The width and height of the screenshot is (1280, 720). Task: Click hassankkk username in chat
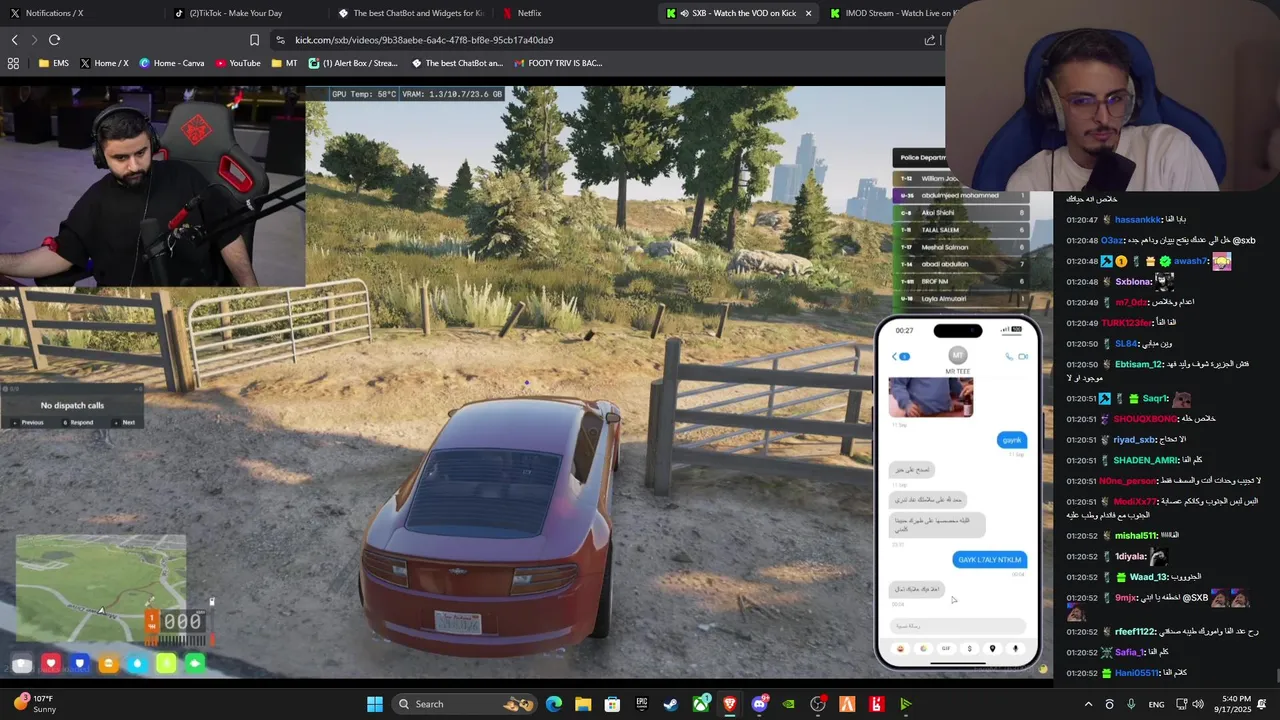pyautogui.click(x=1138, y=220)
